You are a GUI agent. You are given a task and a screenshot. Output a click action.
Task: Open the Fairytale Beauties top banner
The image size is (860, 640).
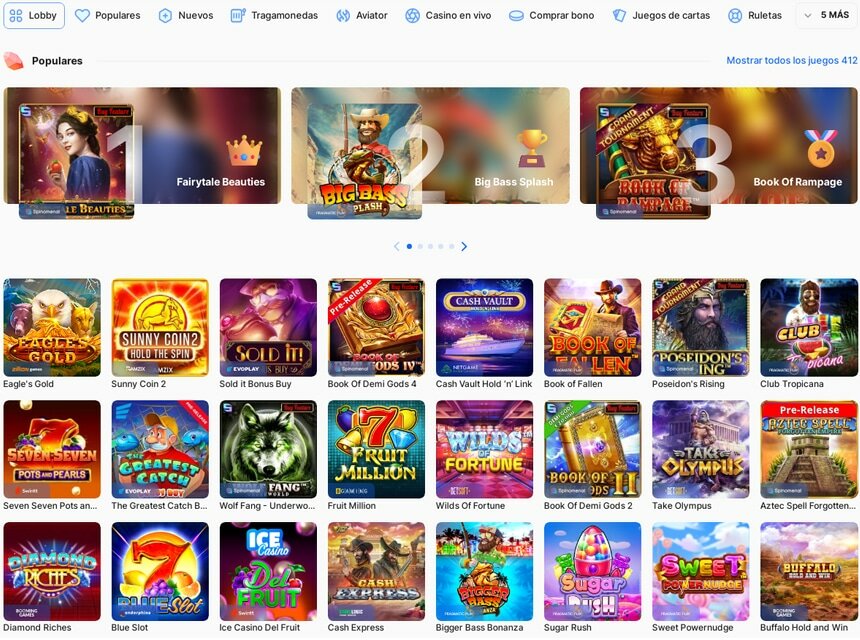(142, 146)
